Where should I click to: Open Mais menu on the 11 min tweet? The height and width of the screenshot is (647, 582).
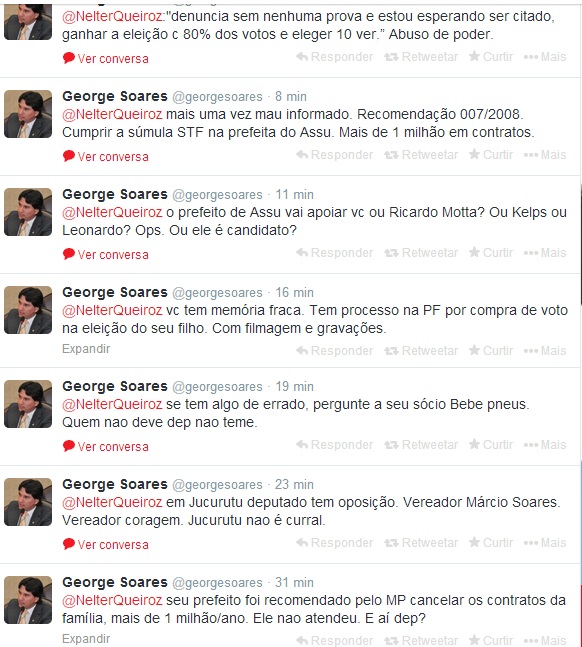click(545, 253)
